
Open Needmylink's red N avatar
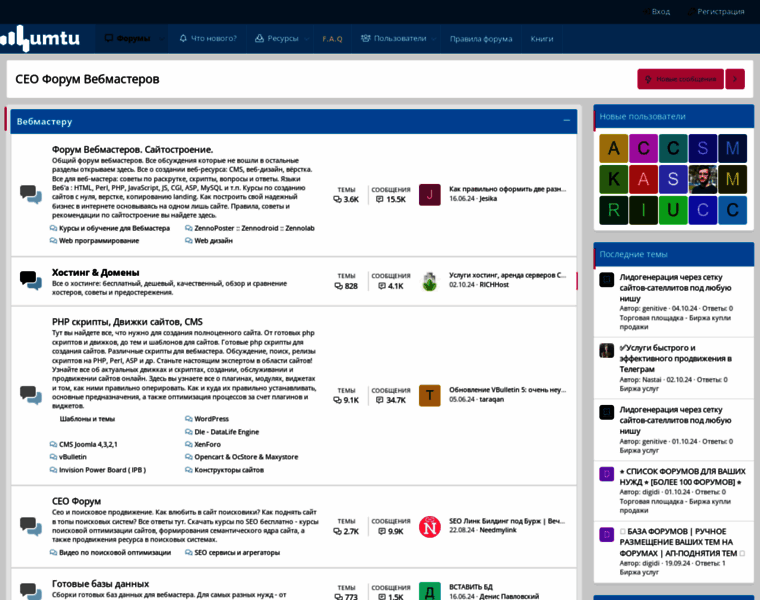tap(430, 527)
